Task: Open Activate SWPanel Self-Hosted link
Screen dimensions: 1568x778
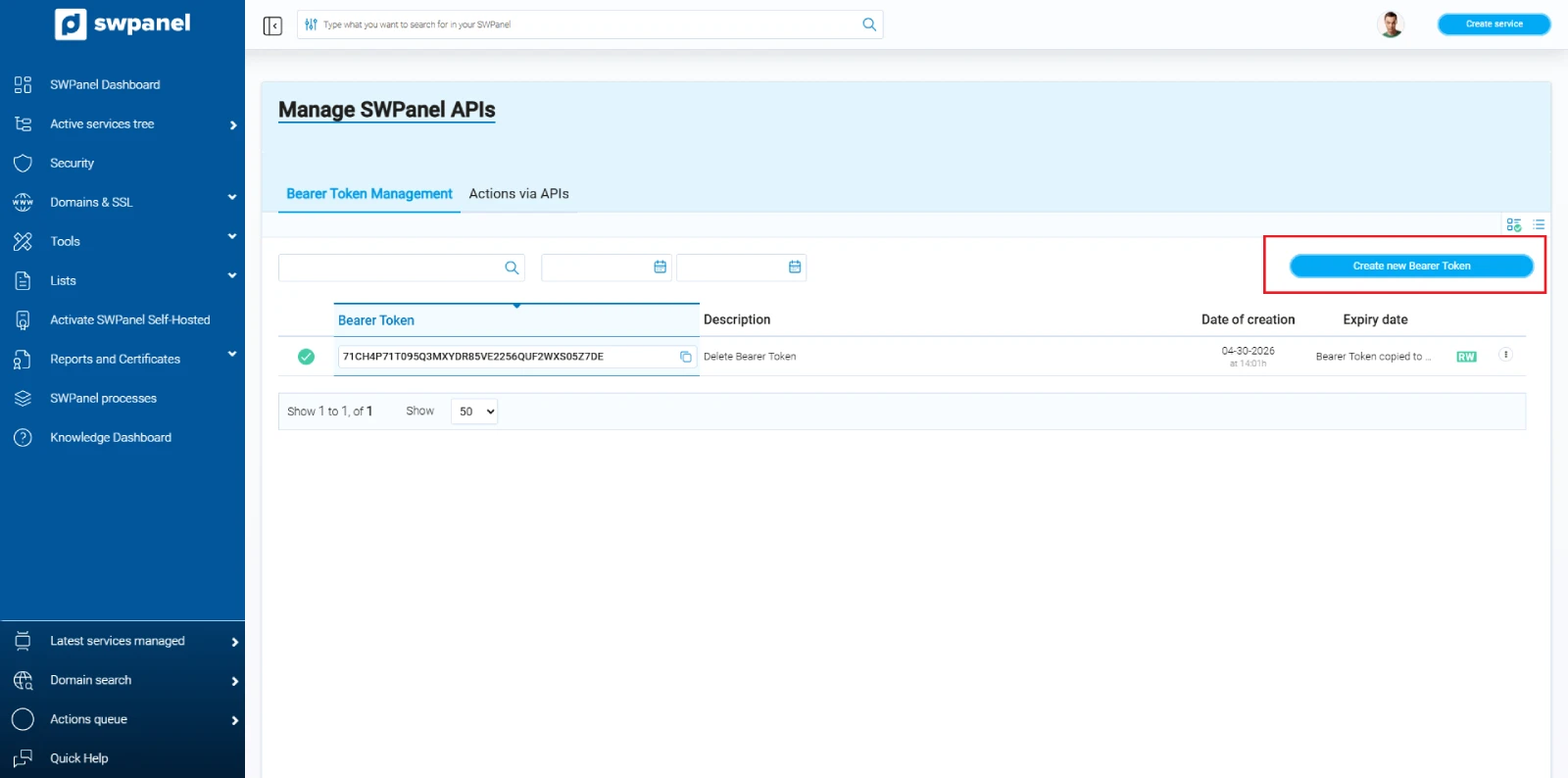Action: pos(129,320)
